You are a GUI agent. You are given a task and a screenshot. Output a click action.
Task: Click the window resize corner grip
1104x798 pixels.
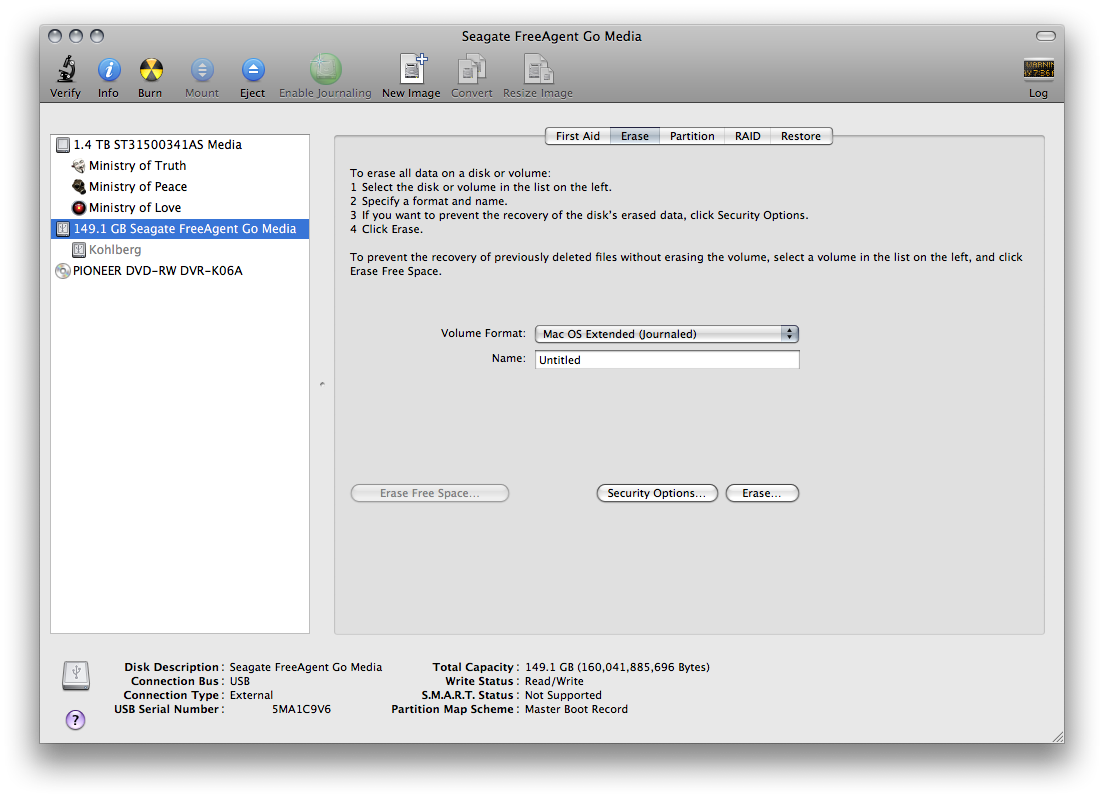[1058, 737]
